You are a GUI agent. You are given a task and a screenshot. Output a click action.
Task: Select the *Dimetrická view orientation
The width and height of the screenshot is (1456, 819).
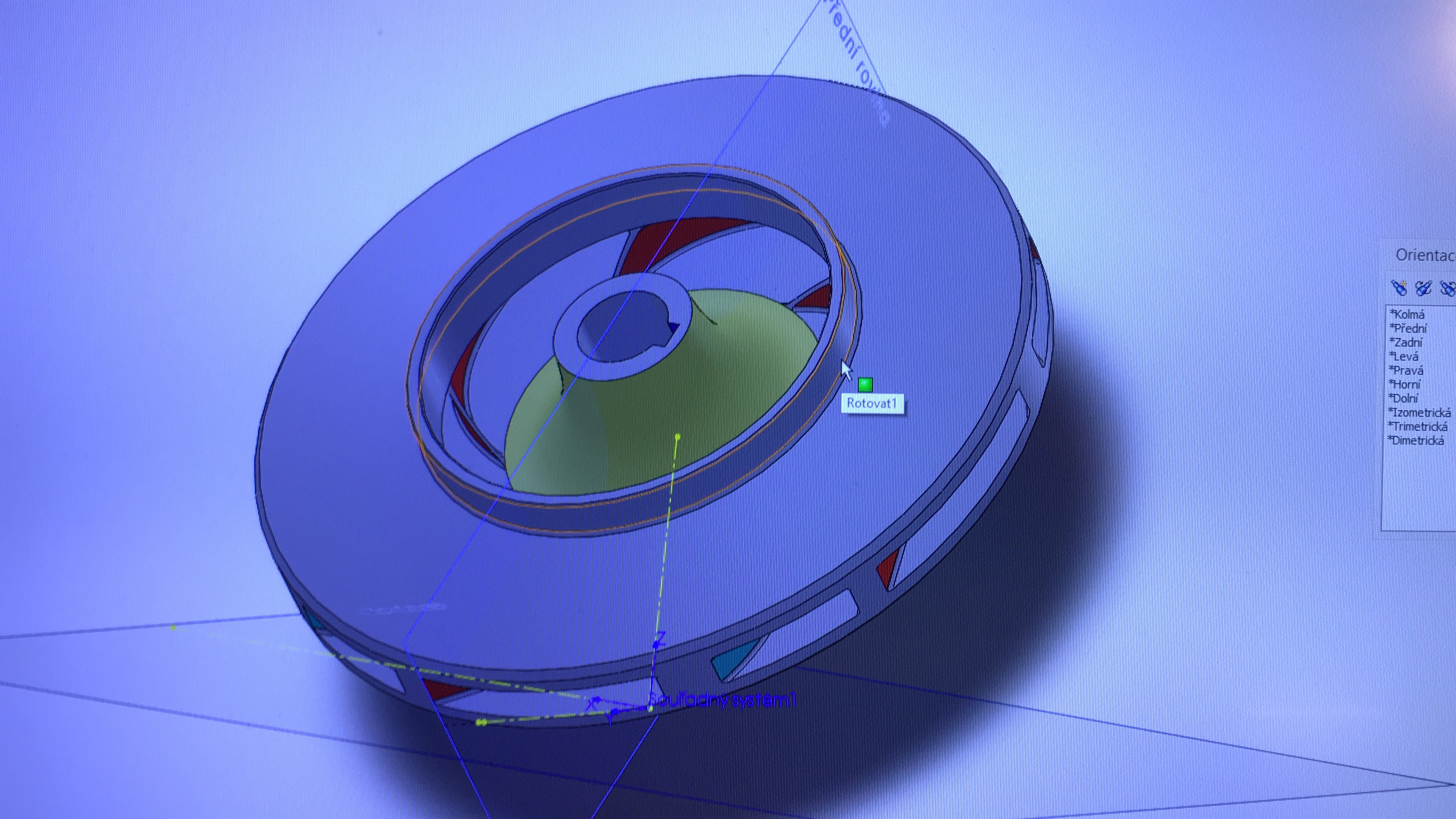[1417, 441]
